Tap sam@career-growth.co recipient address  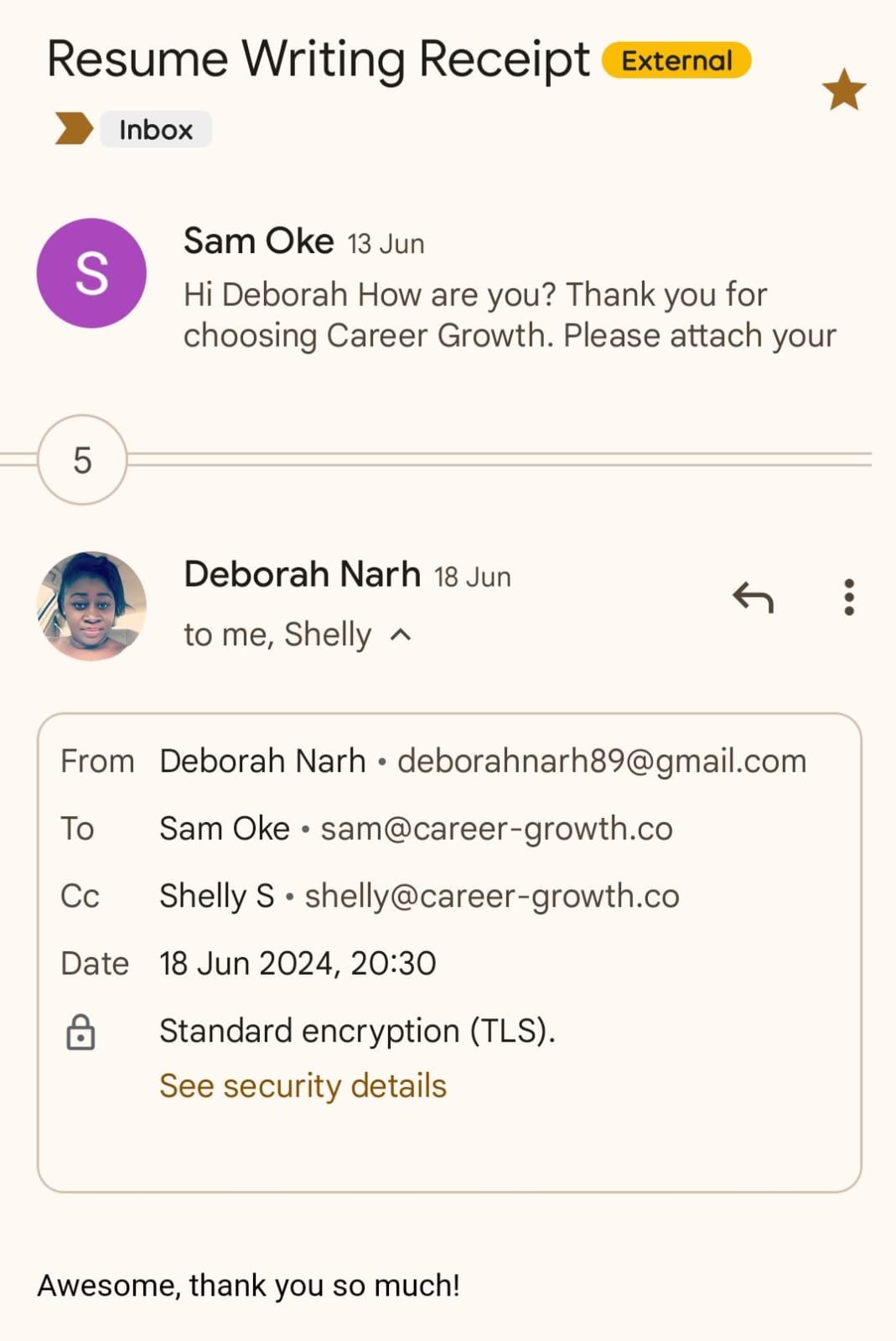(496, 829)
